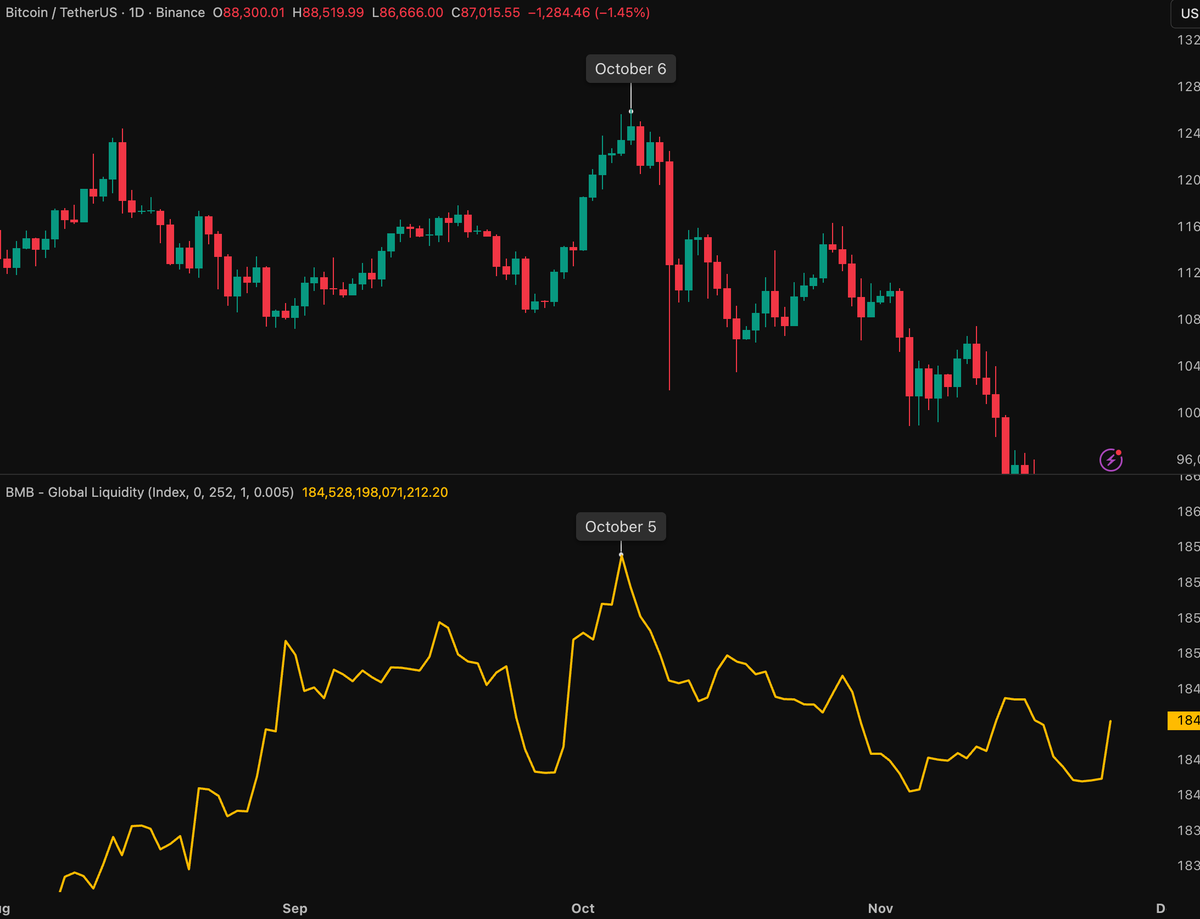Select the October 6 annotation label
The width and height of the screenshot is (1200, 919).
[630, 69]
